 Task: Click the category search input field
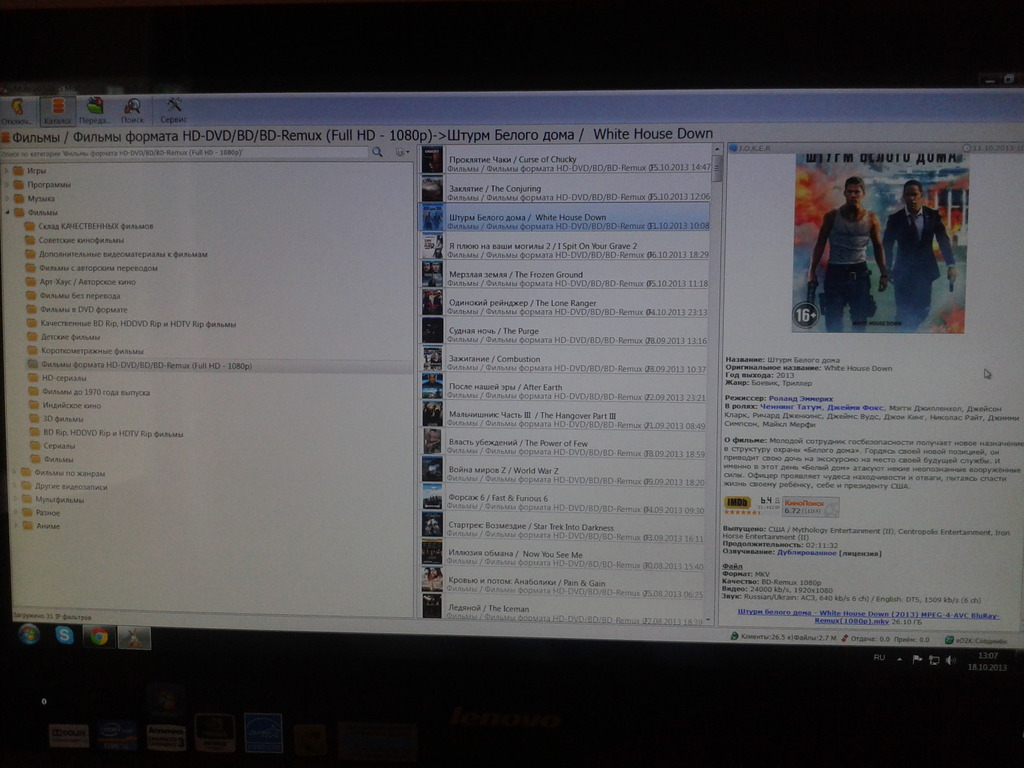point(185,153)
